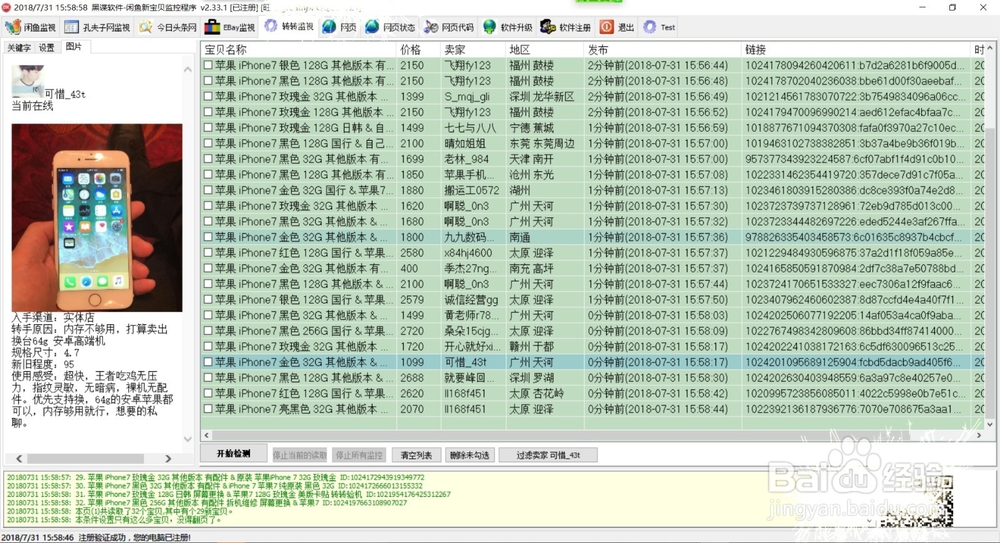Click the 删除未勾选 button

point(469,455)
